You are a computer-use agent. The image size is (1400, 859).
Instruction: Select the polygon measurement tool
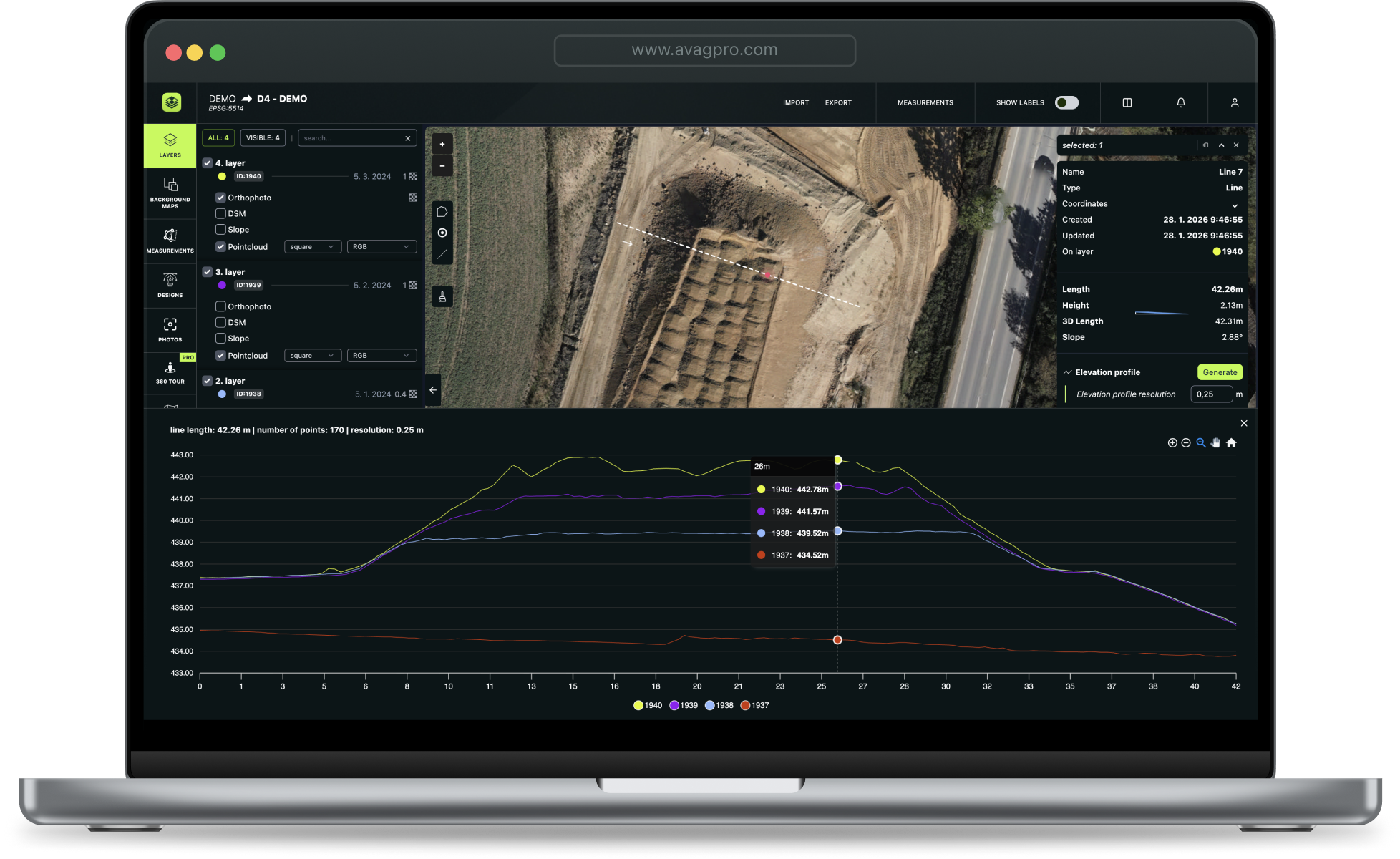pyautogui.click(x=442, y=212)
